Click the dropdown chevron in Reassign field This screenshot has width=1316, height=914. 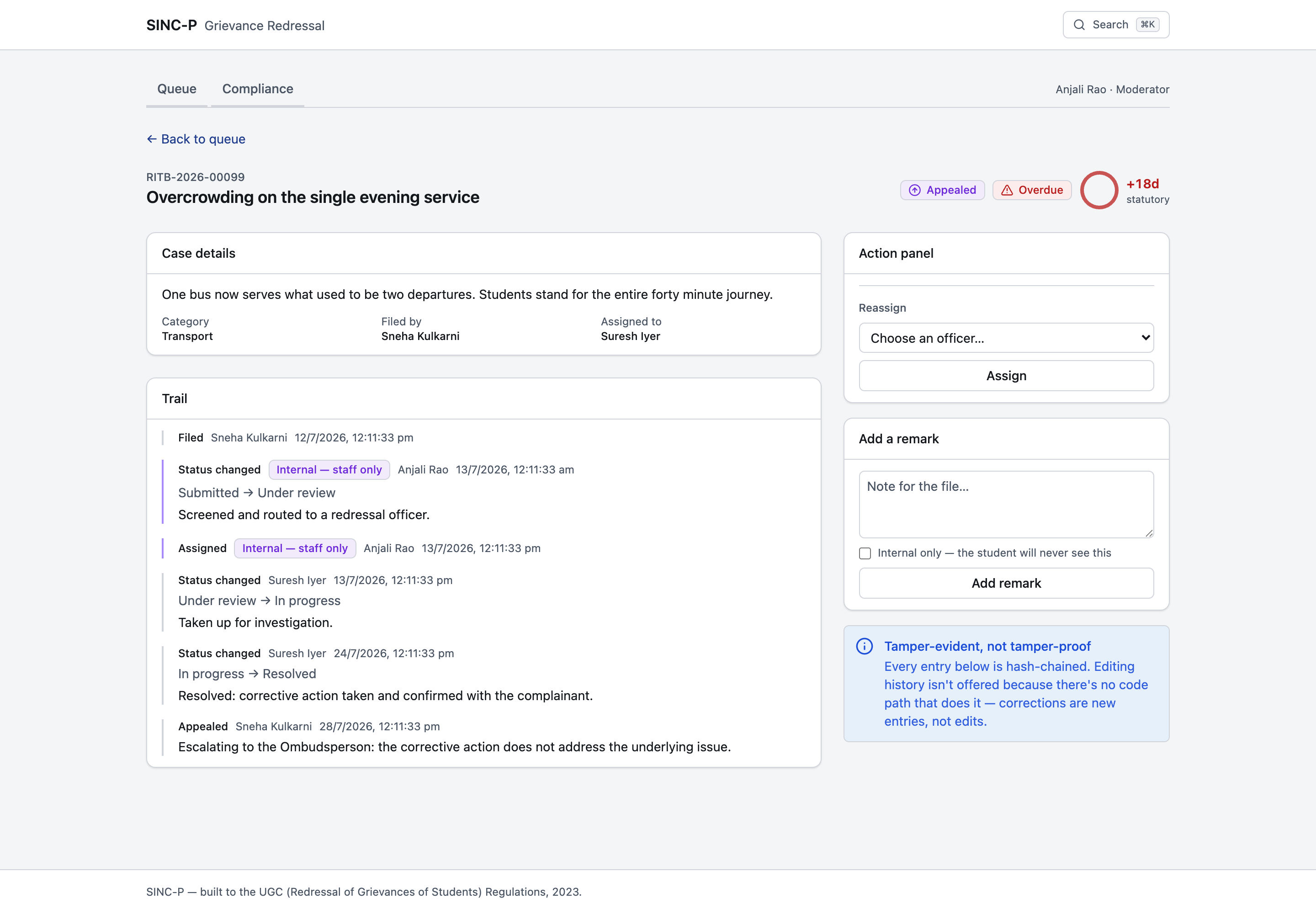[1145, 338]
